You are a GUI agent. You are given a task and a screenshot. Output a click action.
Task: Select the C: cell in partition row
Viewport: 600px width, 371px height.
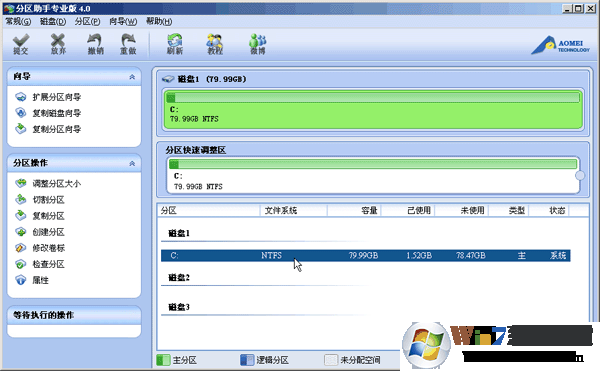pyautogui.click(x=174, y=255)
